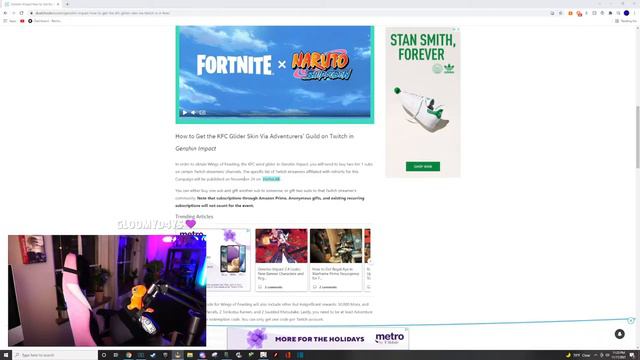Viewport: 640px width, 360px height.
Task: Open File Explorer folder on taskbar
Action: point(190,355)
